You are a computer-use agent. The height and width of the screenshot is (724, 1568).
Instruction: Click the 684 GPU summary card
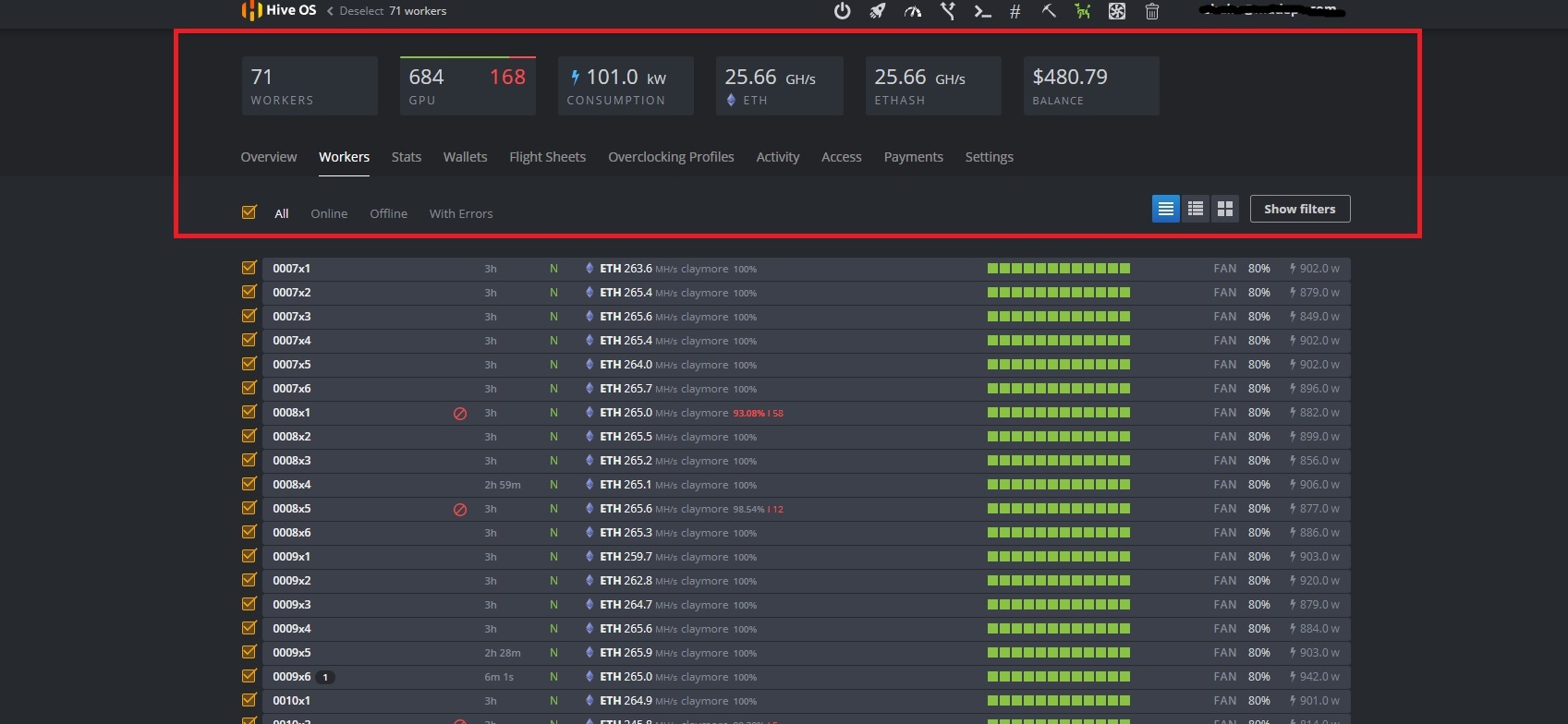tap(468, 86)
